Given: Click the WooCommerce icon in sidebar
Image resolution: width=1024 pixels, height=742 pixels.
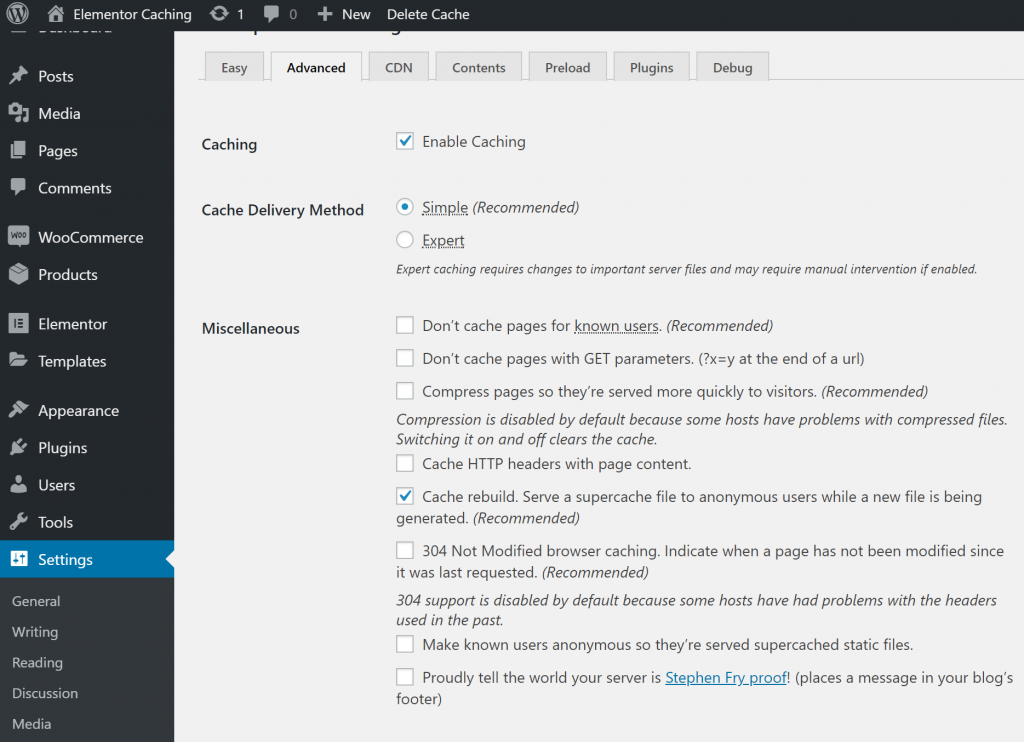Looking at the screenshot, I should click(x=18, y=237).
